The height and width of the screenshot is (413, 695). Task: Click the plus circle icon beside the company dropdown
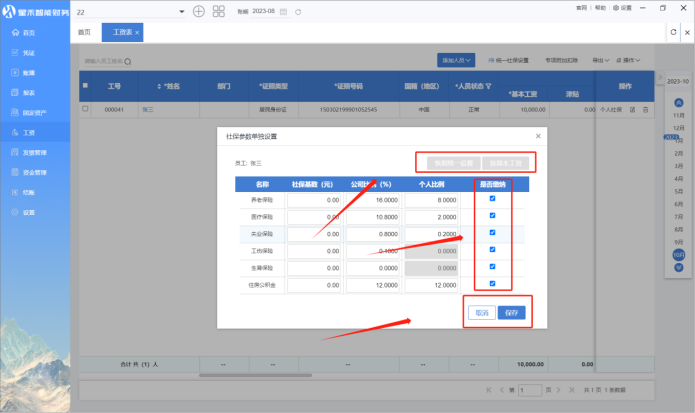(x=198, y=11)
